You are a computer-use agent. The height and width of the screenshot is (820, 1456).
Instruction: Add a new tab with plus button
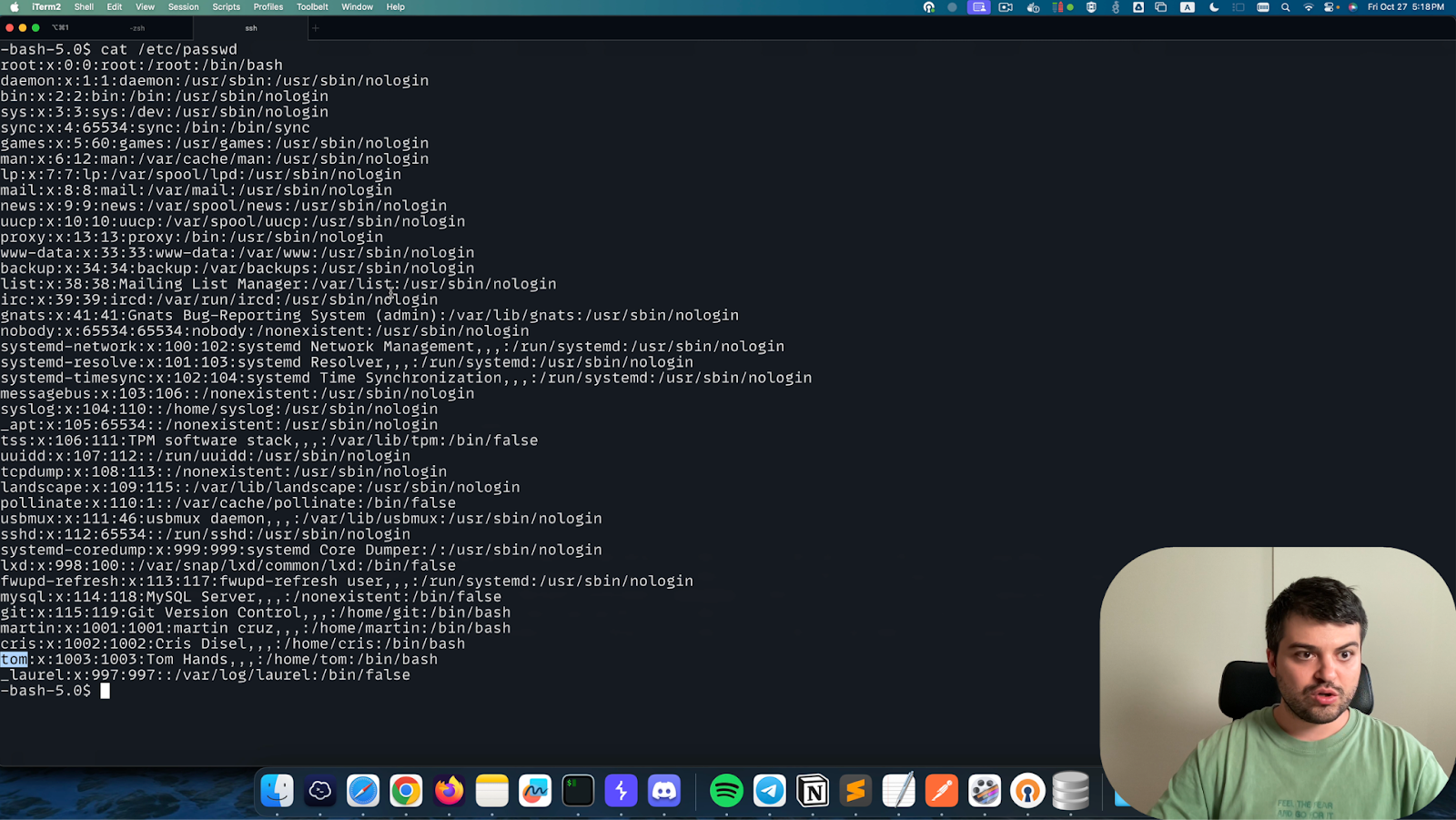point(316,28)
